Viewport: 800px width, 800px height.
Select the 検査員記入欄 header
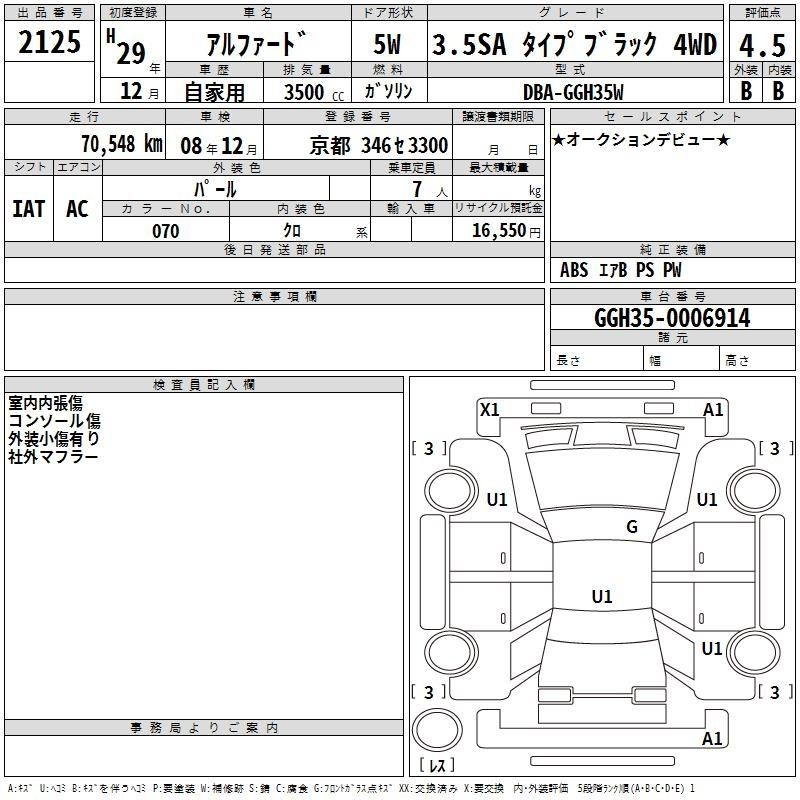pos(204,385)
